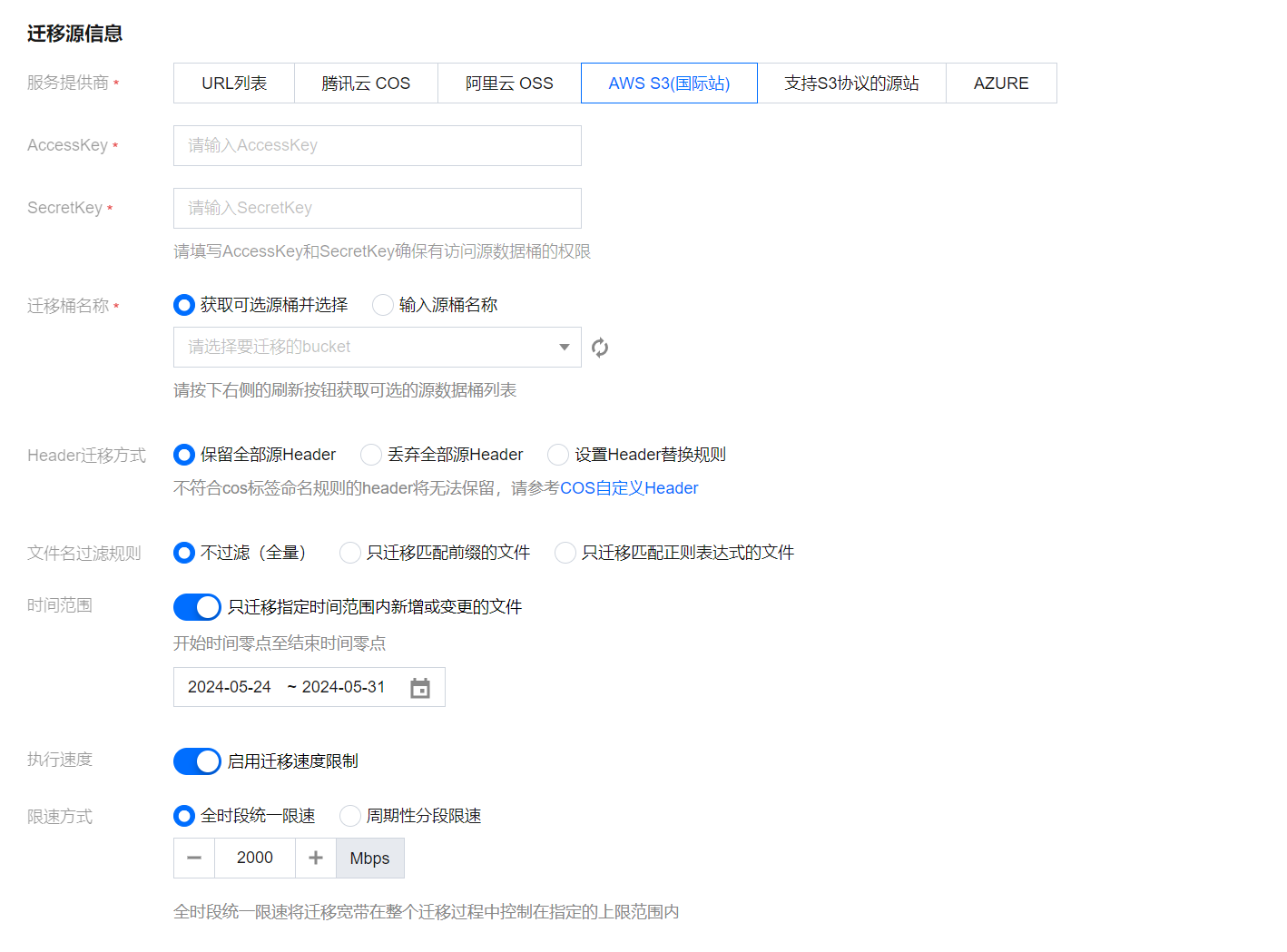Expand the bucket selection dropdown
The height and width of the screenshot is (952, 1287).
point(377,348)
